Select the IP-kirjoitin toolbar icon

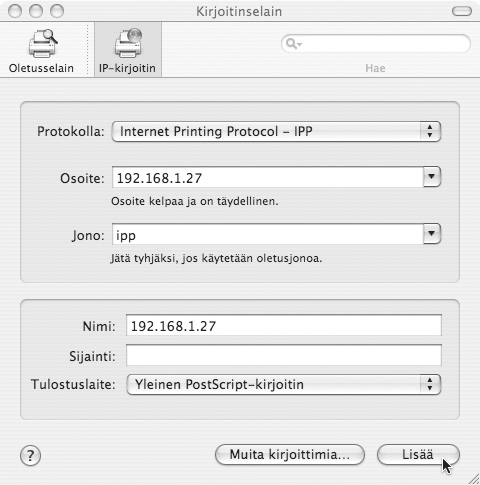(x=128, y=51)
